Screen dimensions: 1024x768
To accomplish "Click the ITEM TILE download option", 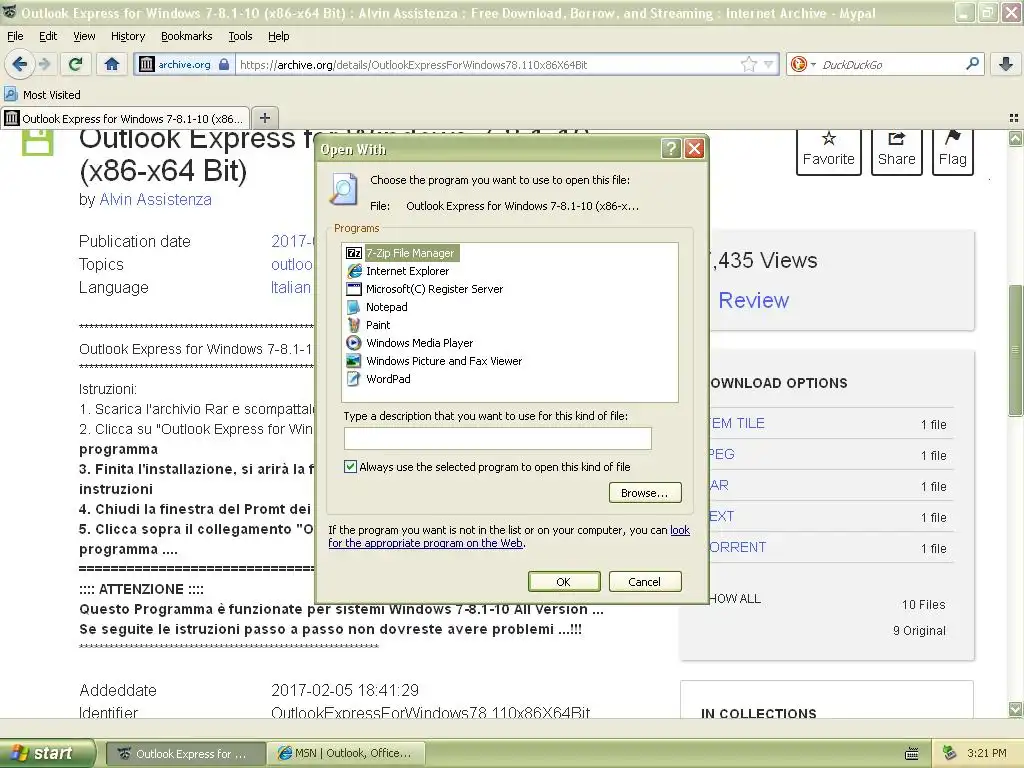I will (x=737, y=423).
